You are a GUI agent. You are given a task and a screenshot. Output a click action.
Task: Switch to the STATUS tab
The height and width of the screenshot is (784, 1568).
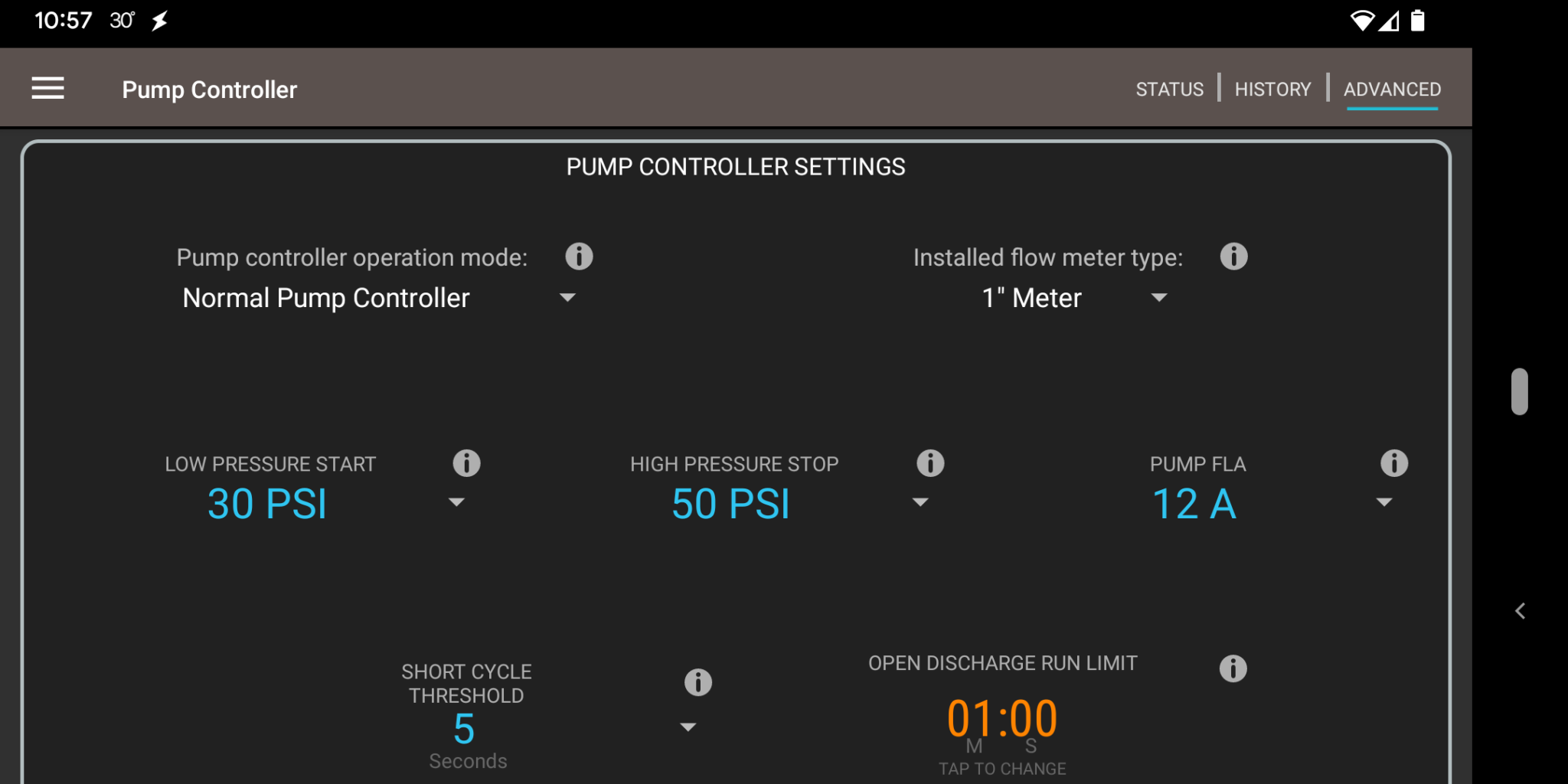click(1169, 89)
